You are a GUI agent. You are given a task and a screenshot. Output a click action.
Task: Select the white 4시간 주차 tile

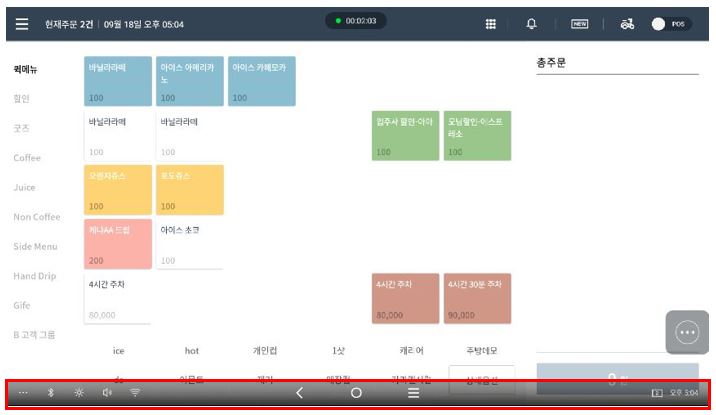coord(118,299)
